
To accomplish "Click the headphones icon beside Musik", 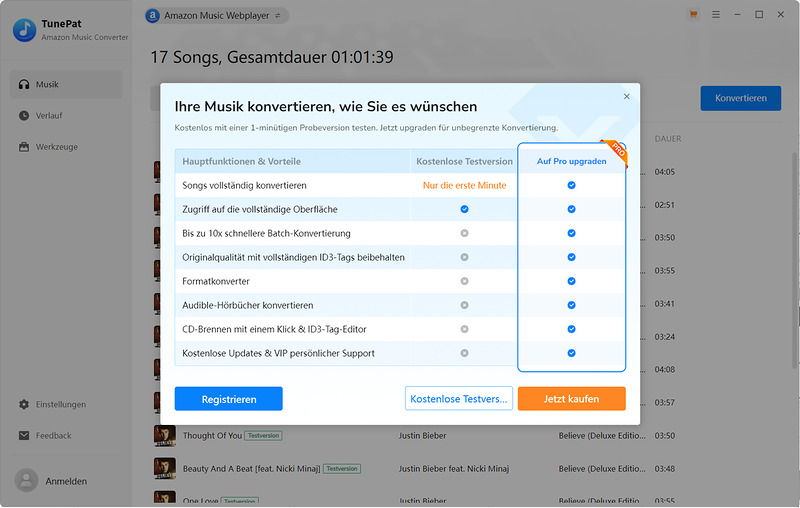I will pyautogui.click(x=24, y=84).
